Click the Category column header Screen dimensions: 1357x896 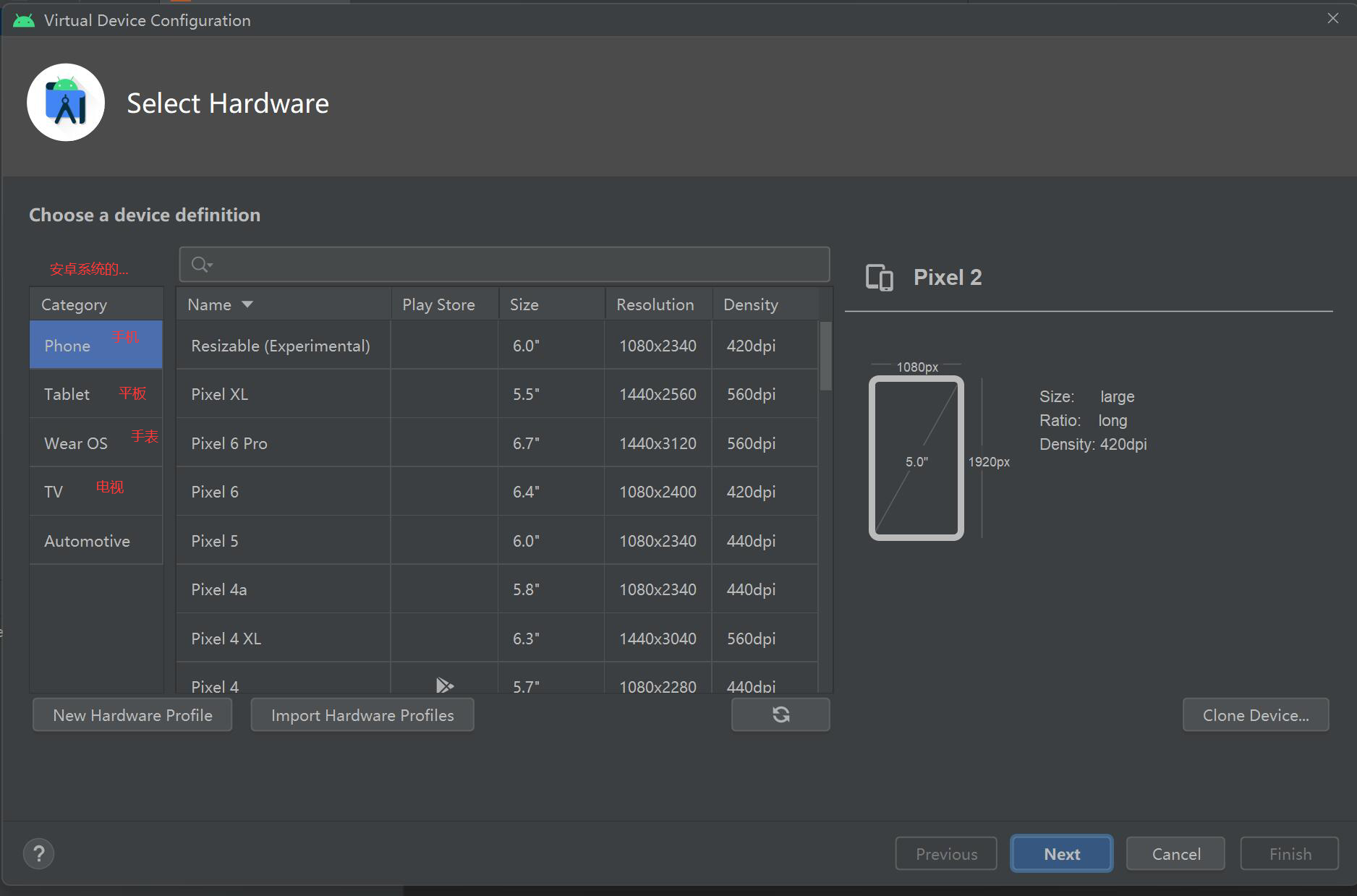(96, 304)
